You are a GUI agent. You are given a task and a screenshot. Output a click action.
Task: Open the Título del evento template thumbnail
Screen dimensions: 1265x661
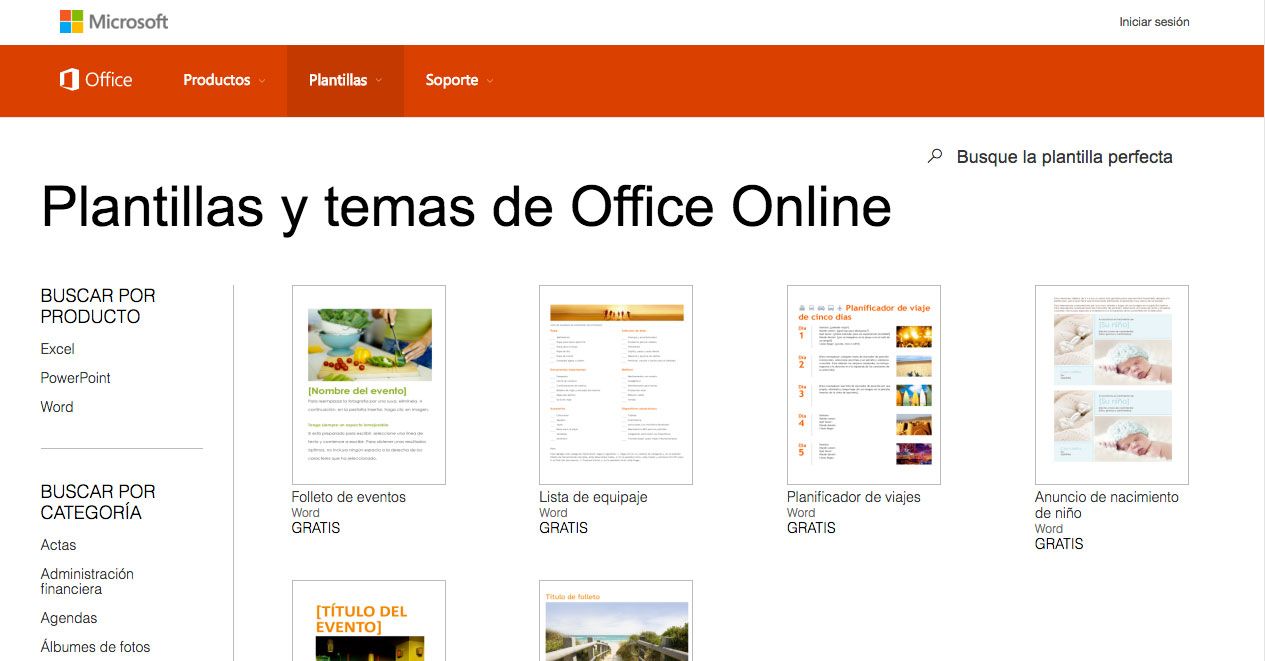pos(369,621)
